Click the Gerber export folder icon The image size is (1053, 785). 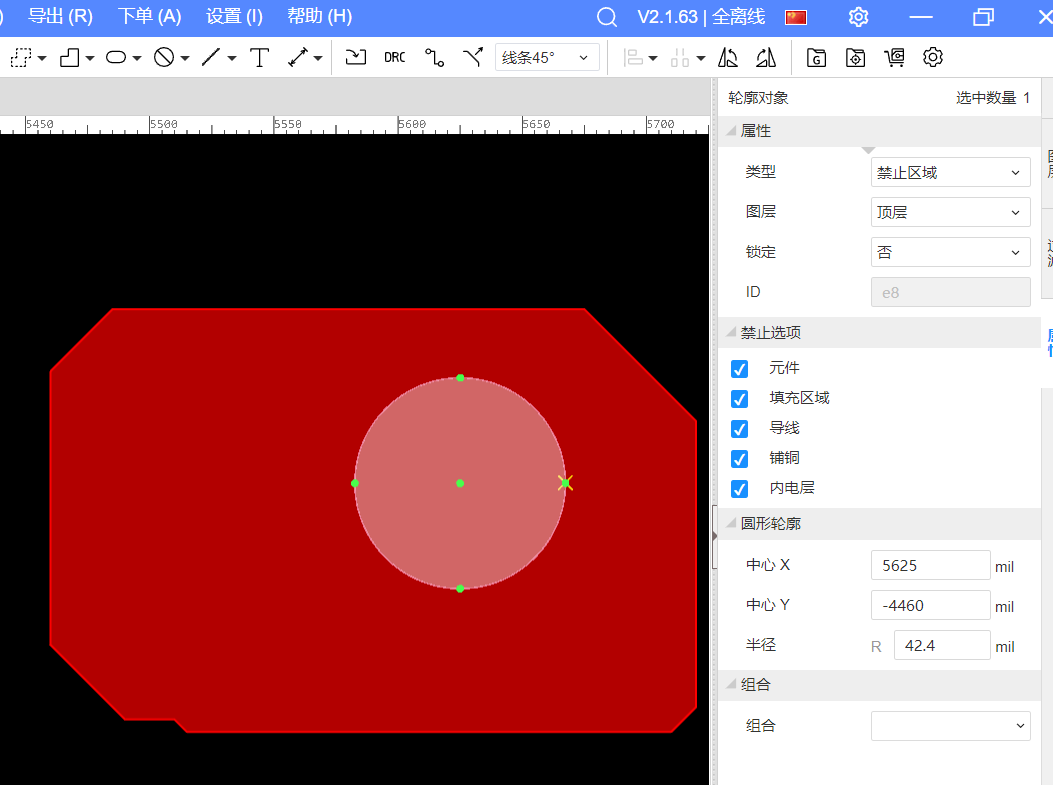click(x=816, y=58)
